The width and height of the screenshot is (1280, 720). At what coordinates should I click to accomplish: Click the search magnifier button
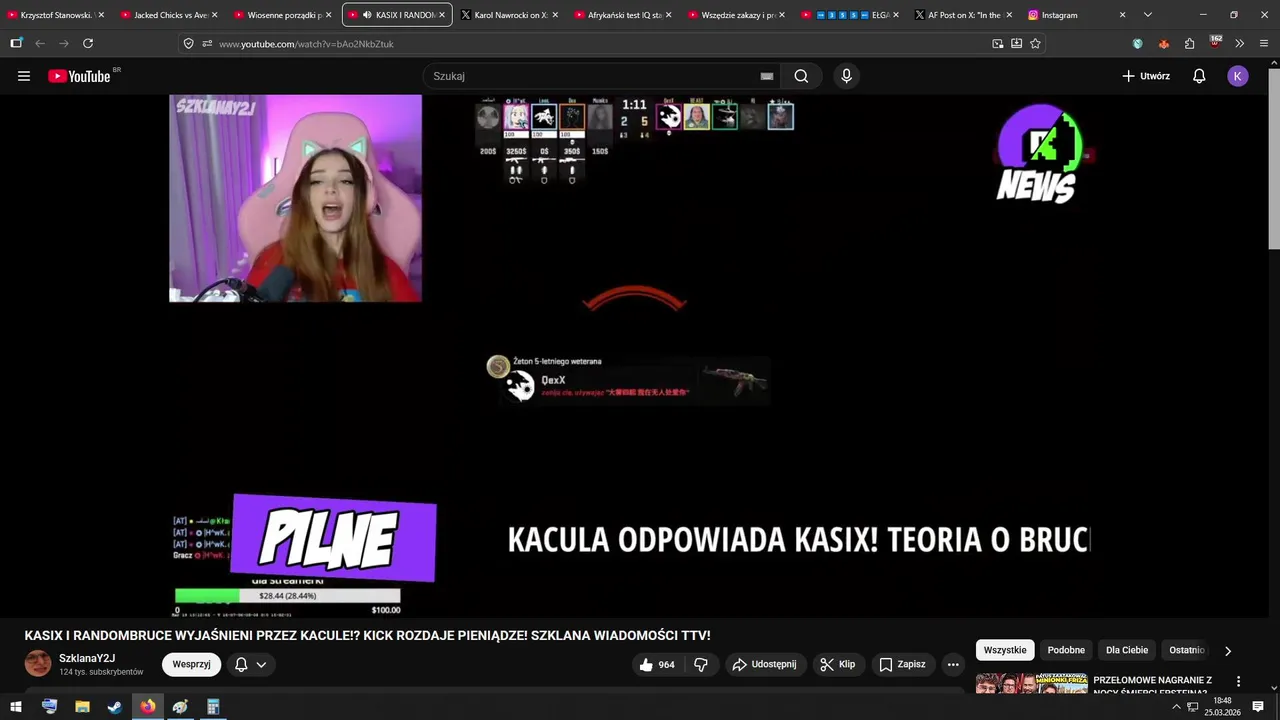click(801, 76)
